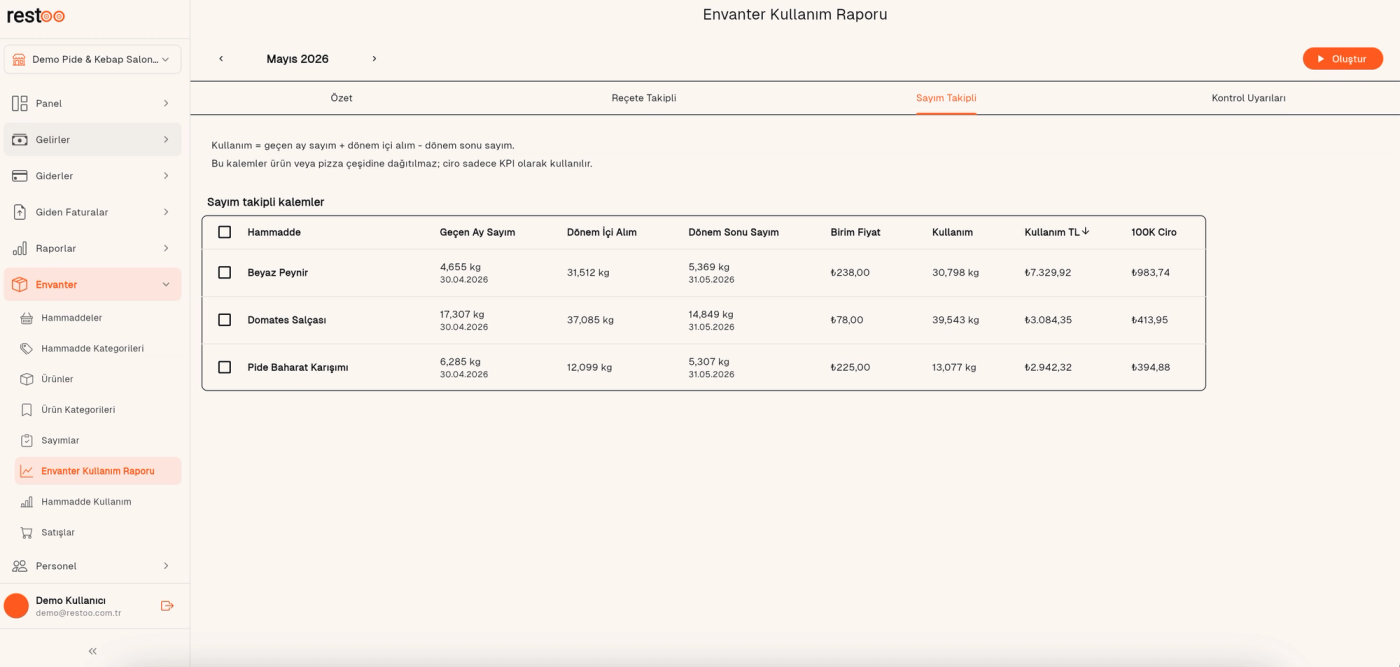Viewport: 1400px width, 667px height.
Task: Select the Sayım Takipli tab
Action: point(946,98)
